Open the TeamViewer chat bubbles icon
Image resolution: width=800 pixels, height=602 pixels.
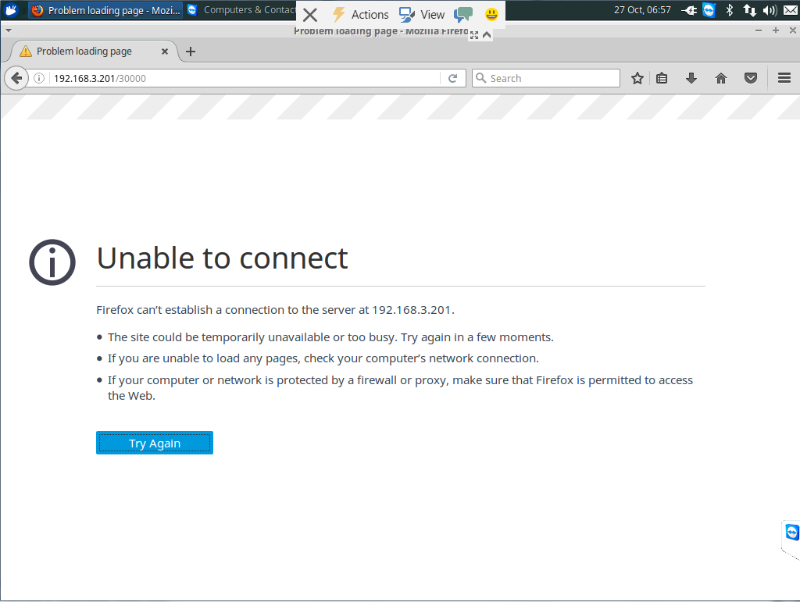pos(463,14)
